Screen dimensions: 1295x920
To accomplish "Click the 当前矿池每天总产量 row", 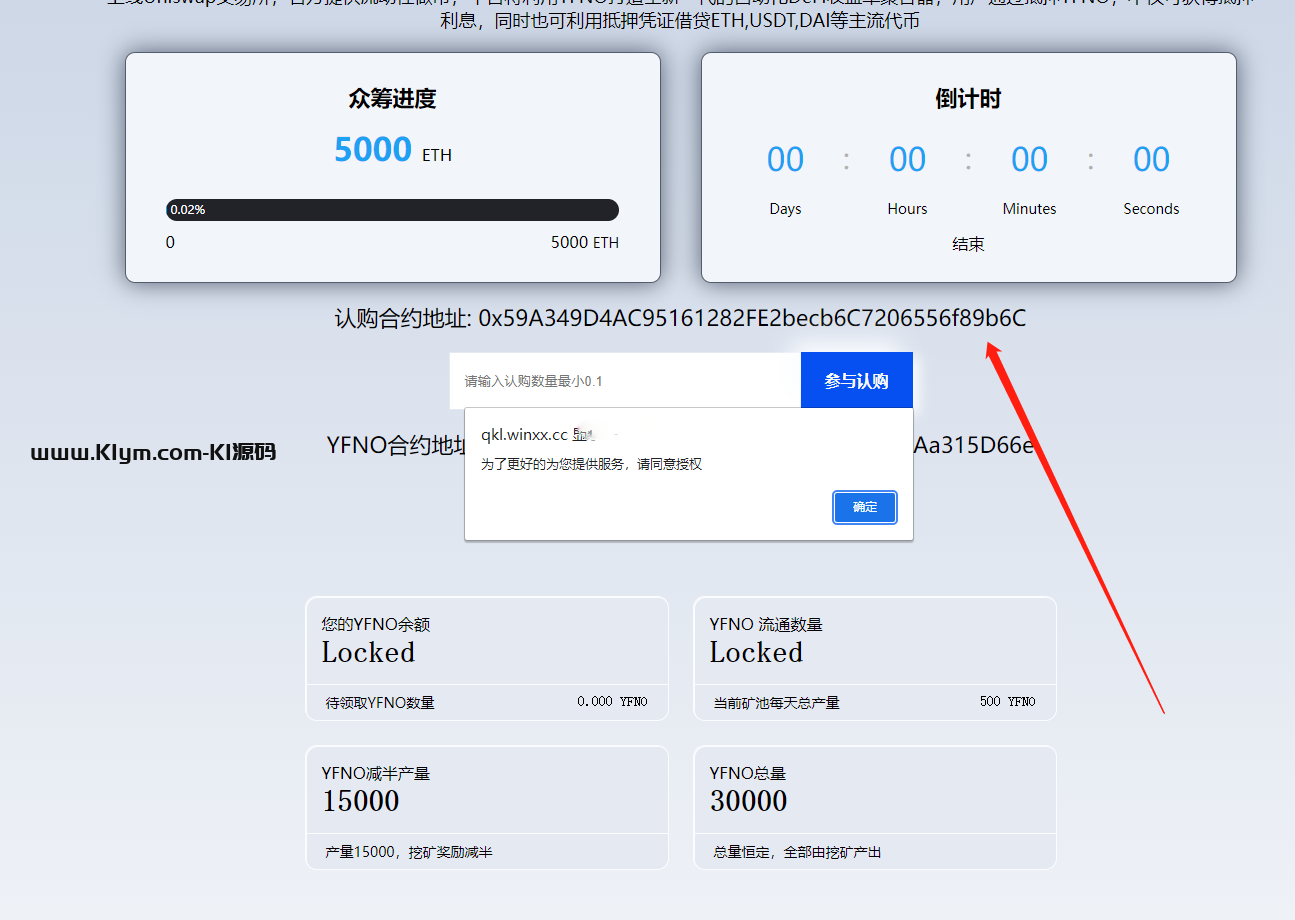I will (x=875, y=702).
